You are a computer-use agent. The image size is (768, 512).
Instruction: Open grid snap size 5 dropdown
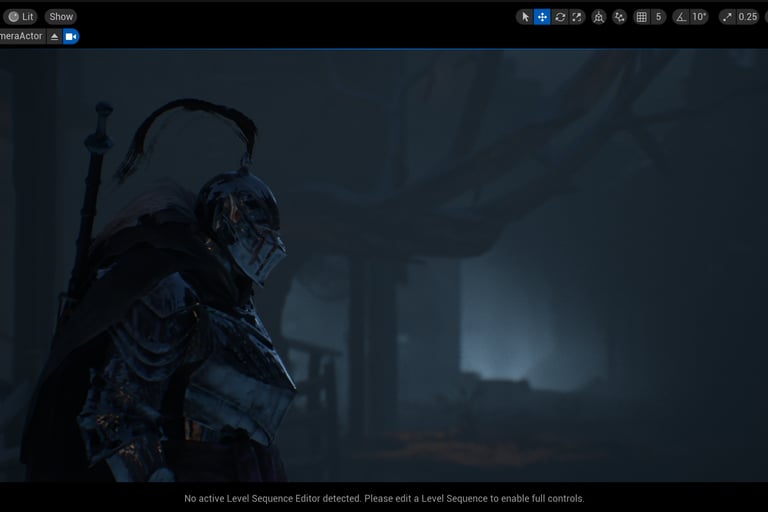pos(659,17)
